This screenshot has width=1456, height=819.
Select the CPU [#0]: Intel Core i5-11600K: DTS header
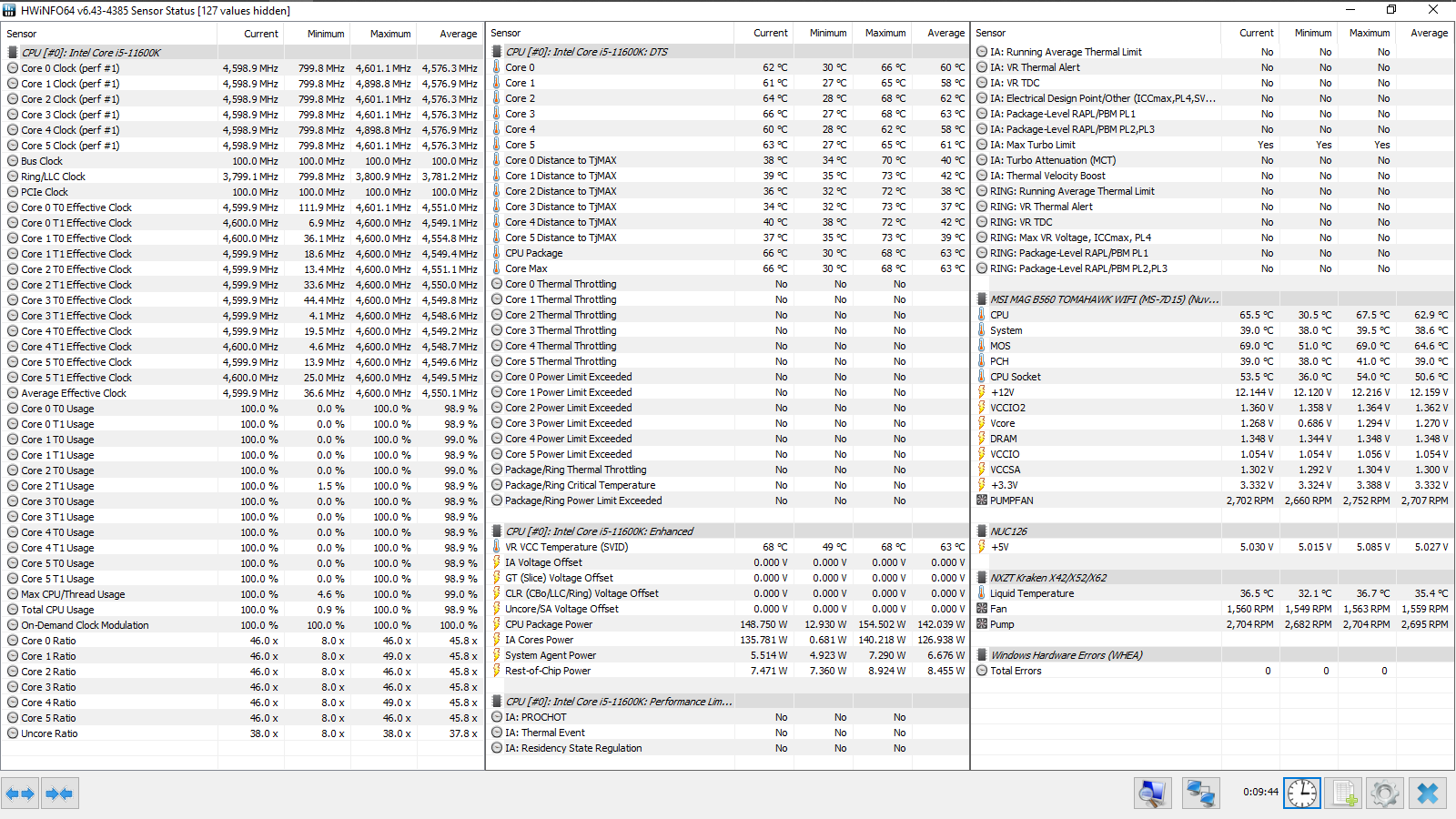coord(728,52)
